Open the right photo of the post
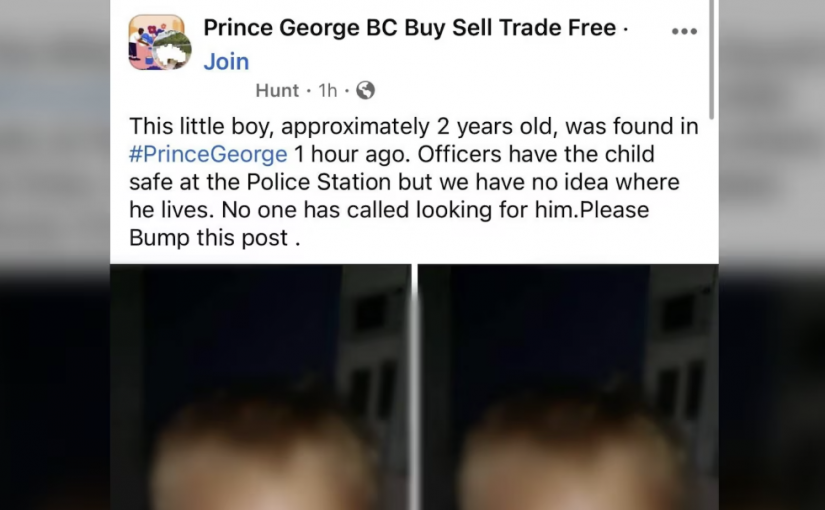This screenshot has width=825, height=510. (x=568, y=390)
